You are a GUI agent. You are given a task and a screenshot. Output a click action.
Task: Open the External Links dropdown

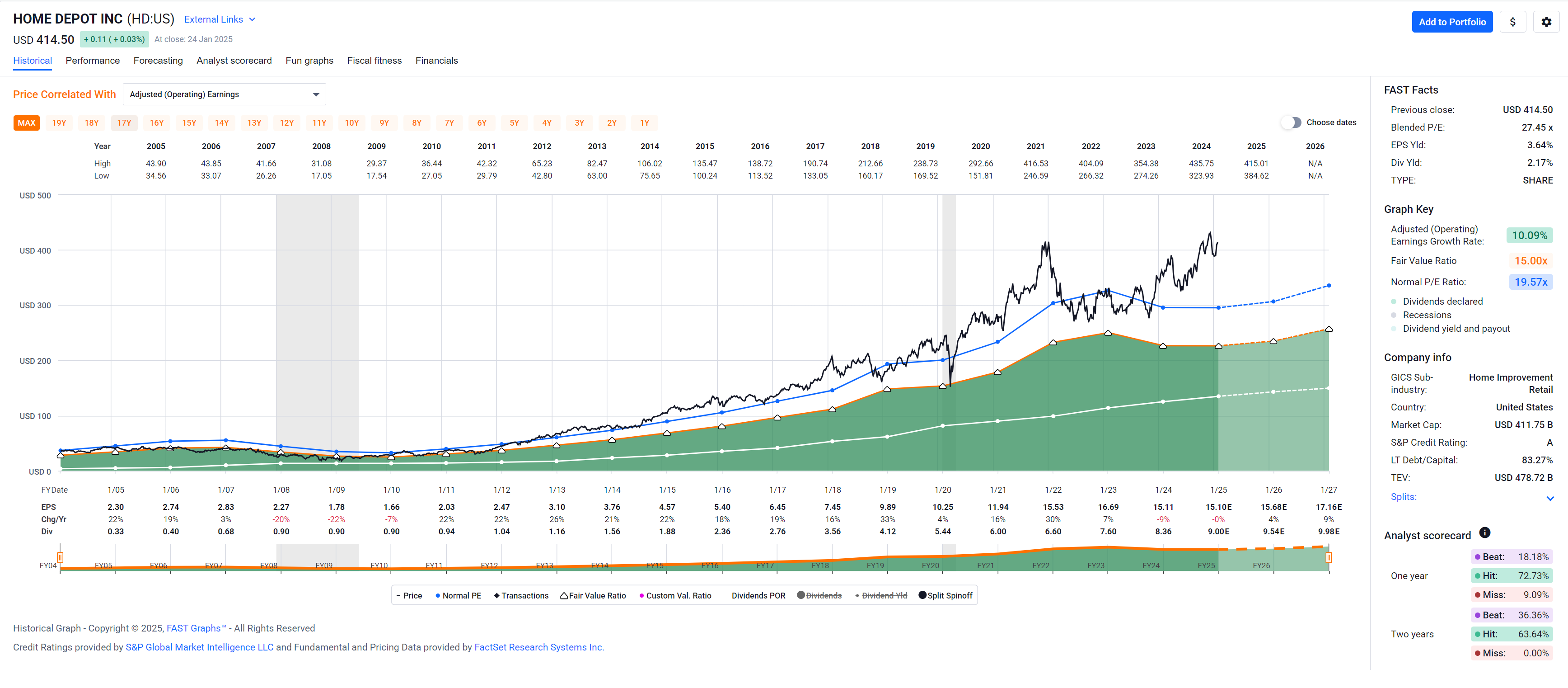pos(220,19)
